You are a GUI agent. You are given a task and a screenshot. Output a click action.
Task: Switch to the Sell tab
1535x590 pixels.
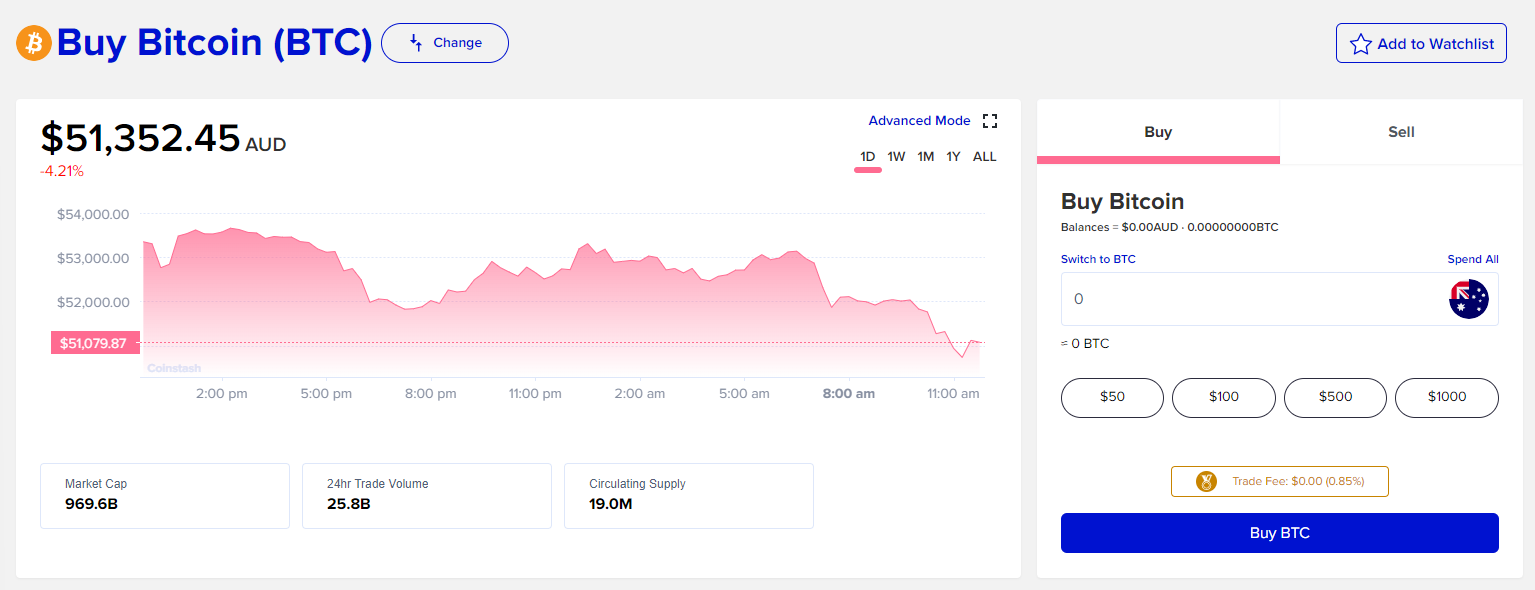1401,132
